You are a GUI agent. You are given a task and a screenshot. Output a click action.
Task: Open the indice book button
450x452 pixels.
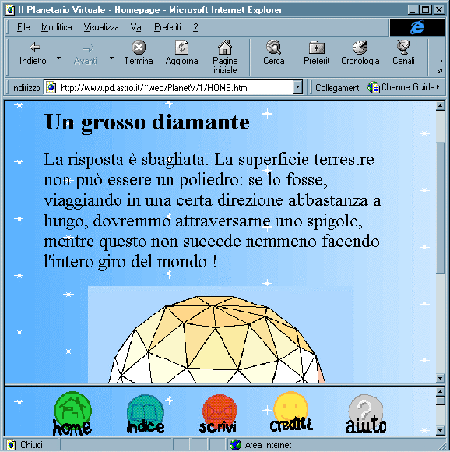pyautogui.click(x=145, y=414)
